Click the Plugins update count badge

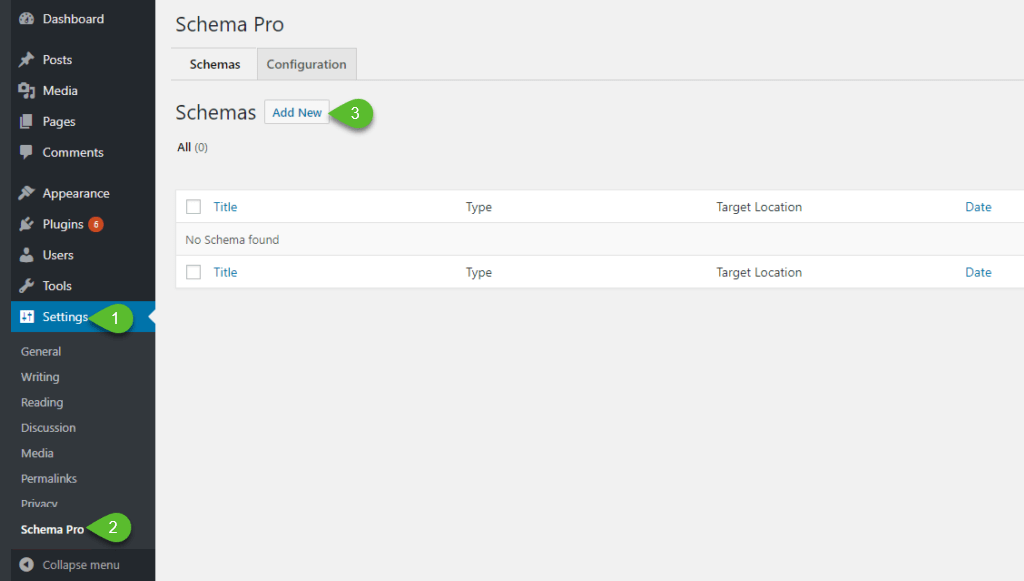coord(96,225)
